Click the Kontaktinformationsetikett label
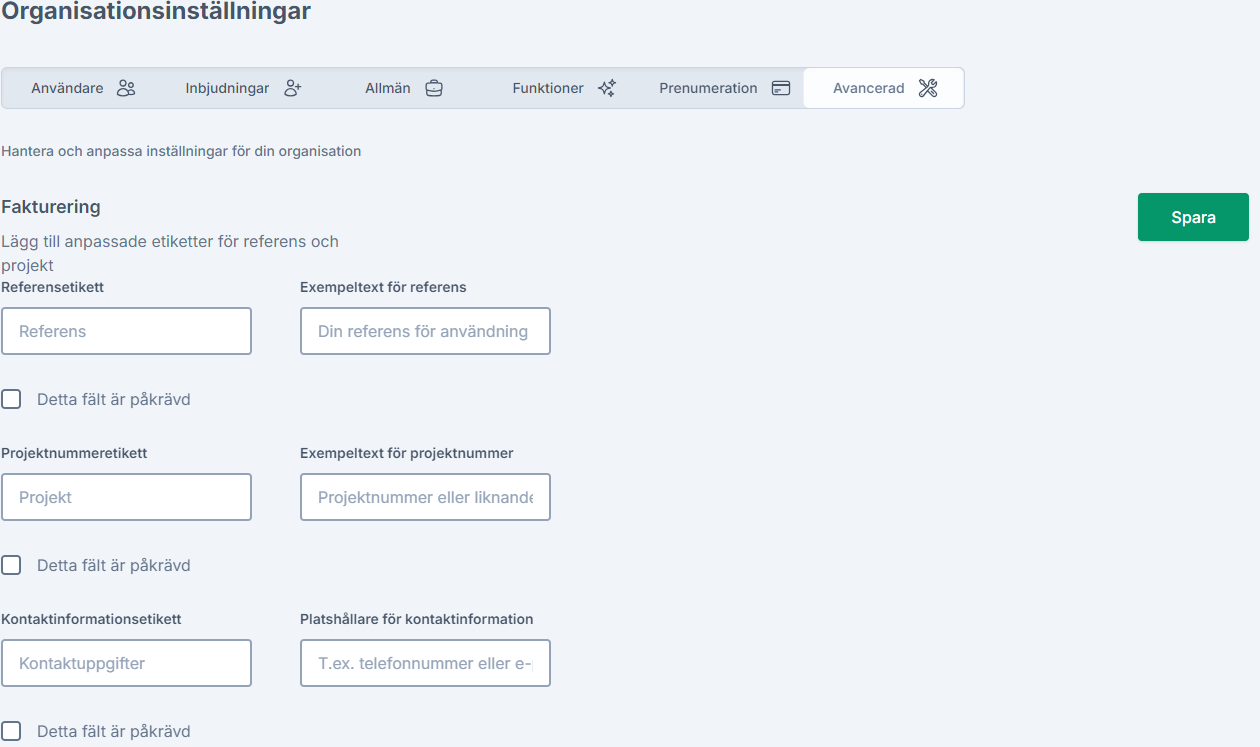The width and height of the screenshot is (1260, 747). coord(91,619)
